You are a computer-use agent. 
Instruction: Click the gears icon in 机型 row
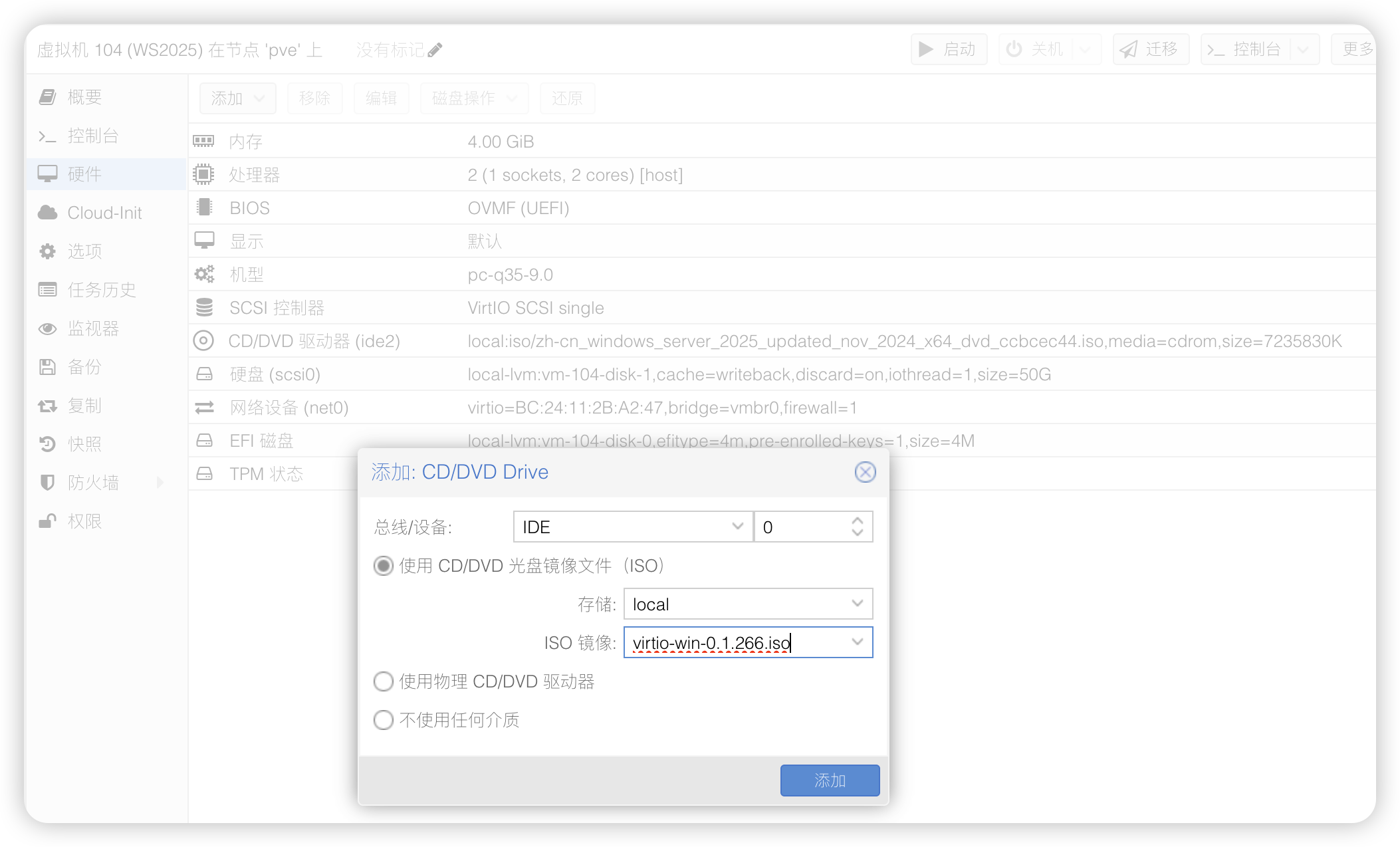tap(204, 274)
